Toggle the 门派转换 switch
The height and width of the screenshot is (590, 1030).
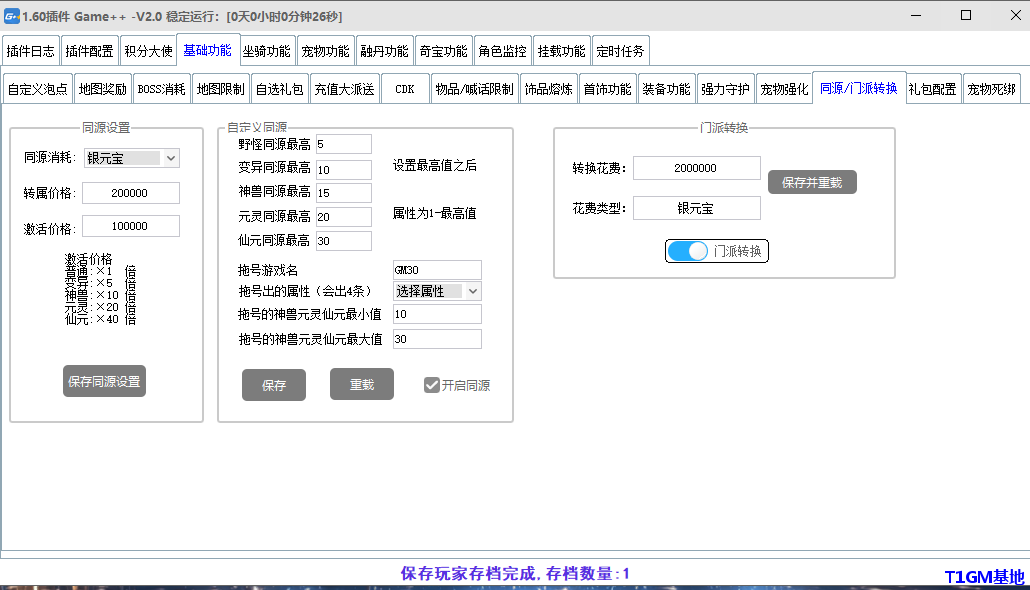pyautogui.click(x=687, y=251)
